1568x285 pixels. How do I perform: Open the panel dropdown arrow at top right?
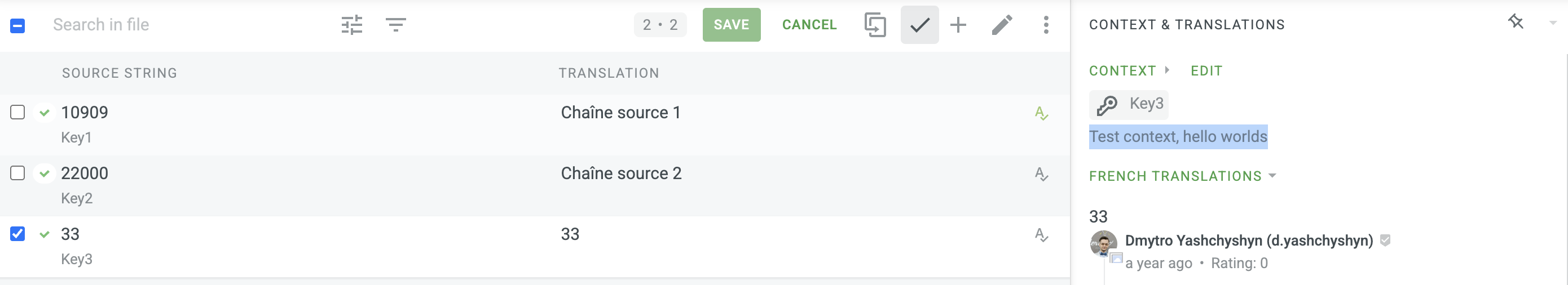click(x=1552, y=23)
